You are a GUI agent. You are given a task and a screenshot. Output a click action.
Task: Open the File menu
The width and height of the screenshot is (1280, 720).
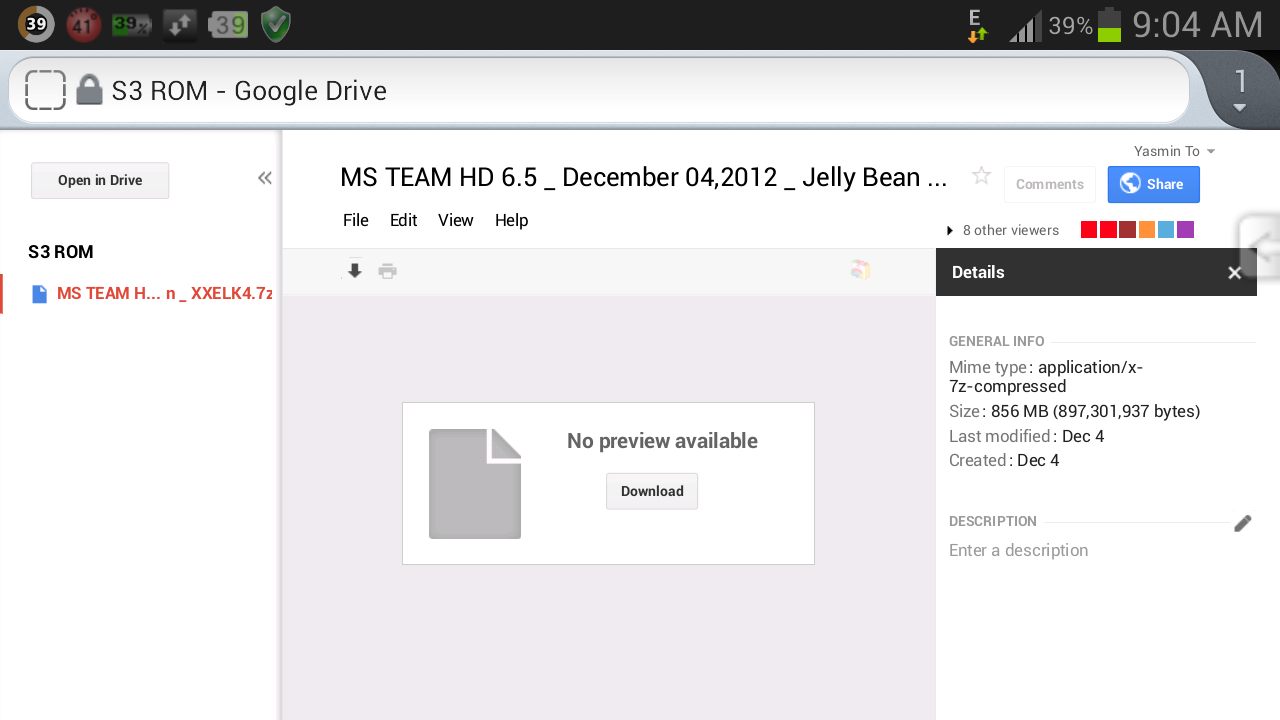pos(355,221)
